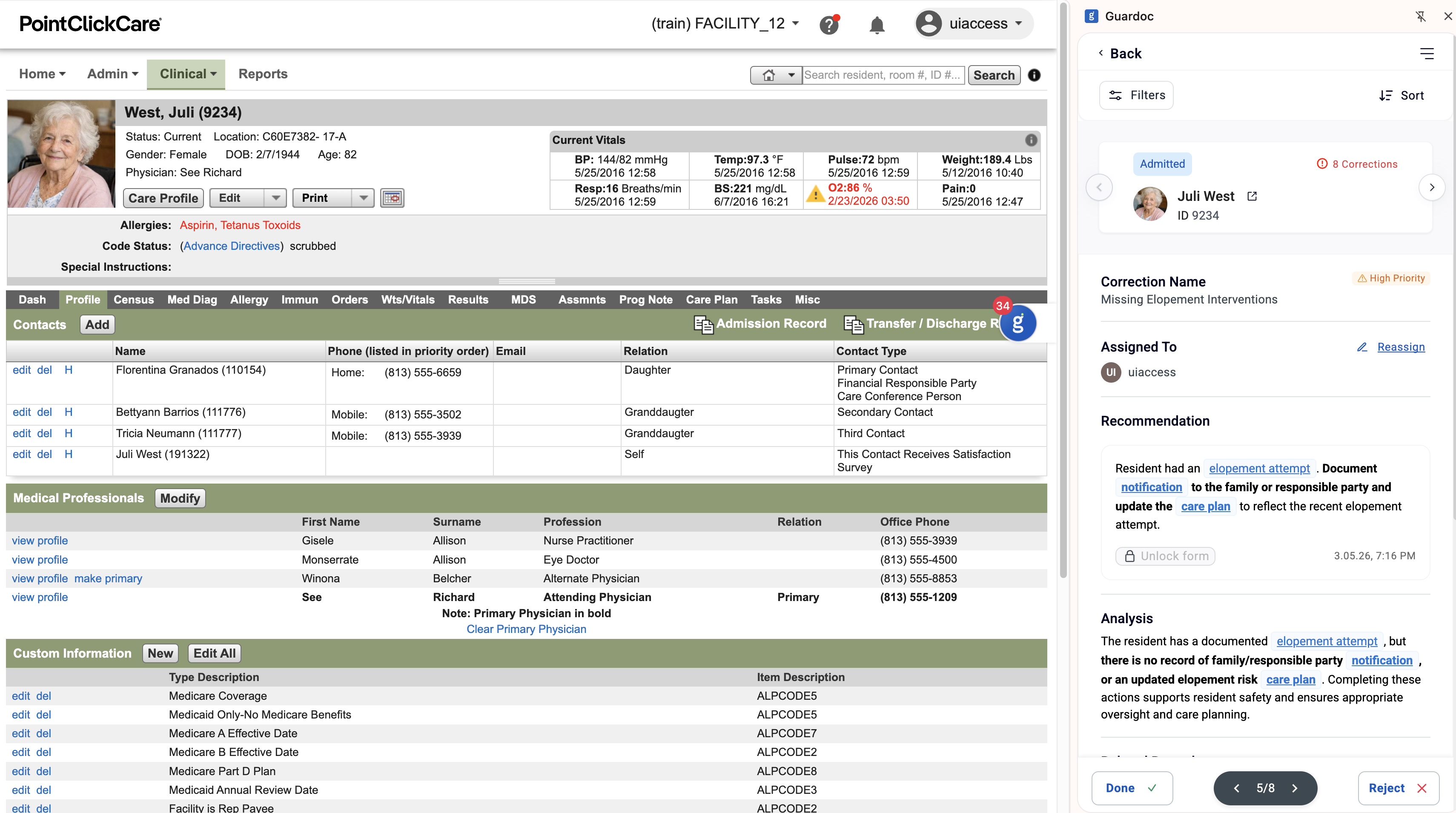Click the info icon on Current Vitals

tap(1031, 140)
